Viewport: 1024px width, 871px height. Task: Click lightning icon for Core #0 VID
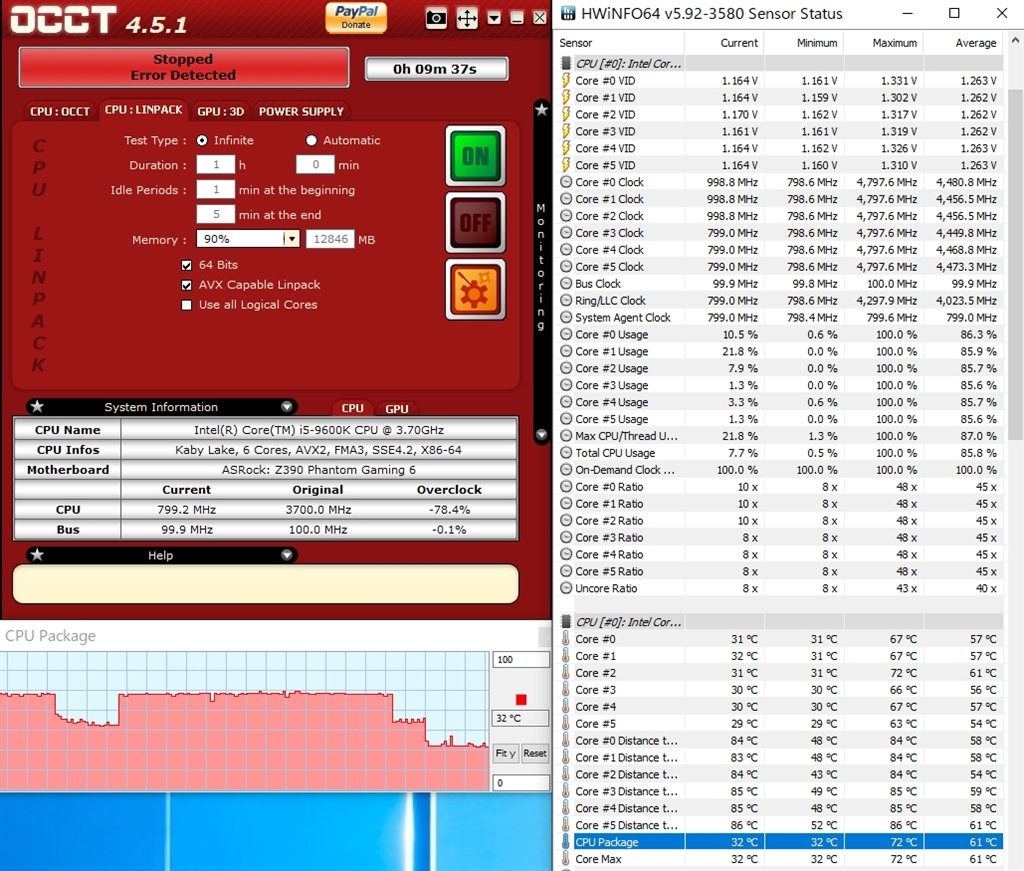coord(566,80)
